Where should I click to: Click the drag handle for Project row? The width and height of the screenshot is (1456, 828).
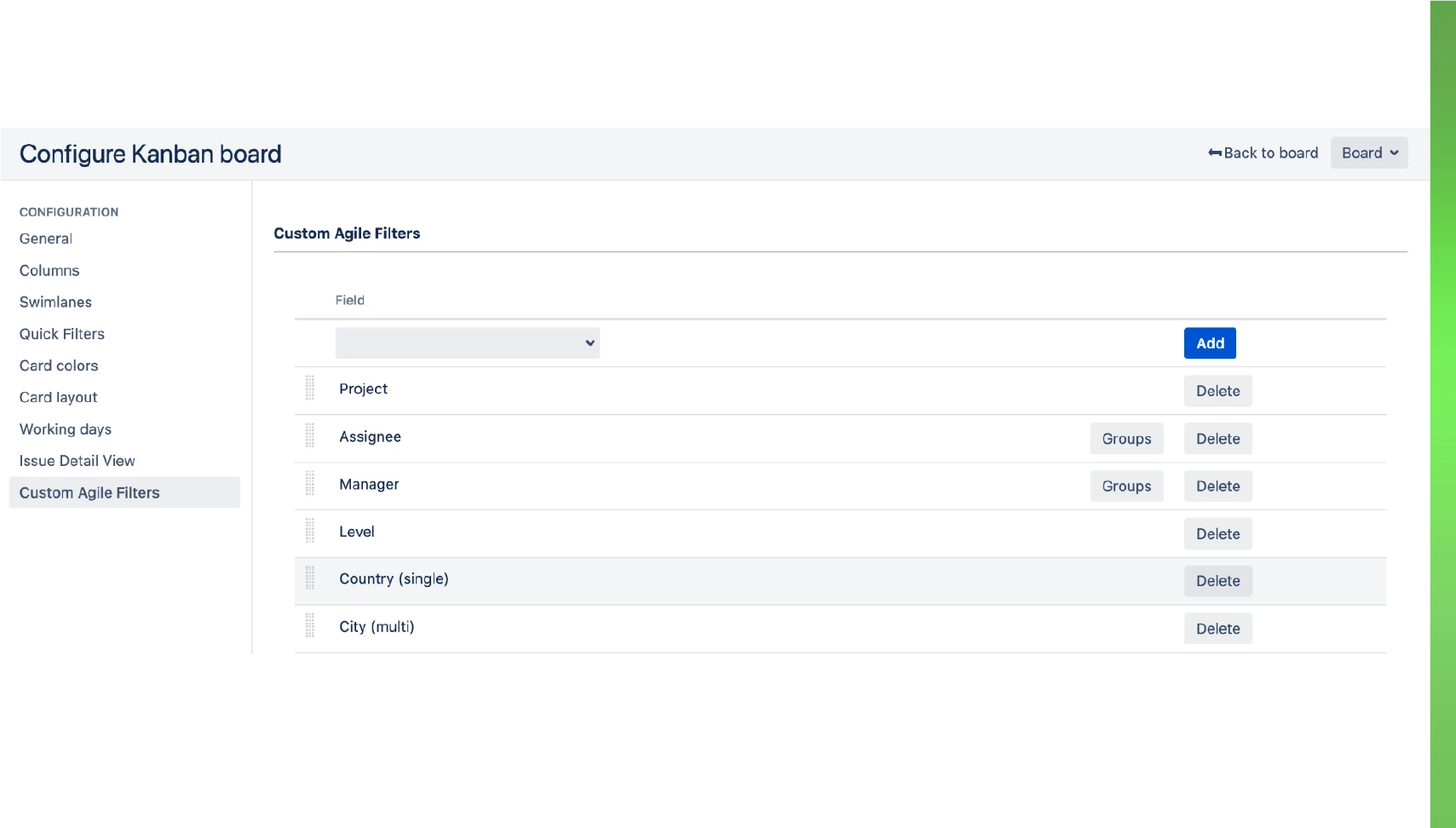[310, 388]
